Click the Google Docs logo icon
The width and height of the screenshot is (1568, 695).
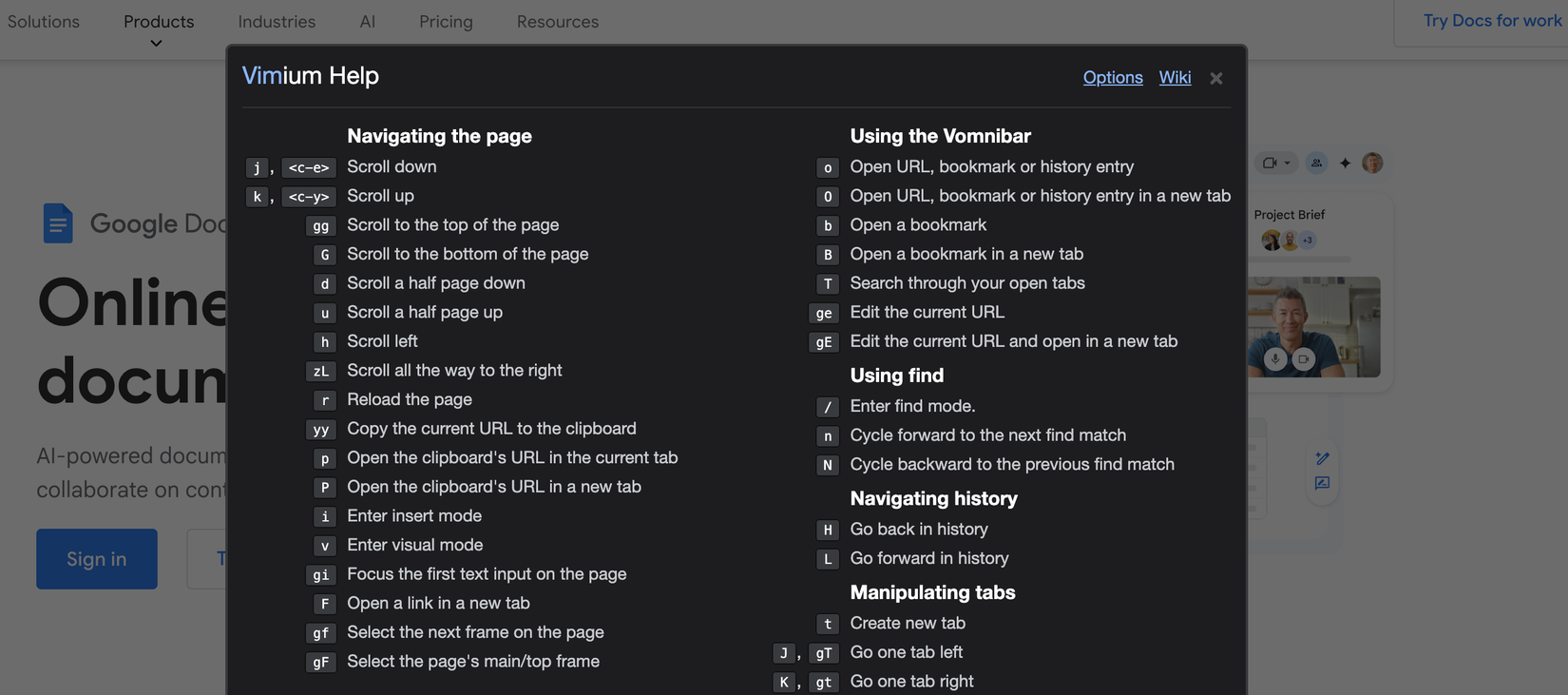point(57,223)
